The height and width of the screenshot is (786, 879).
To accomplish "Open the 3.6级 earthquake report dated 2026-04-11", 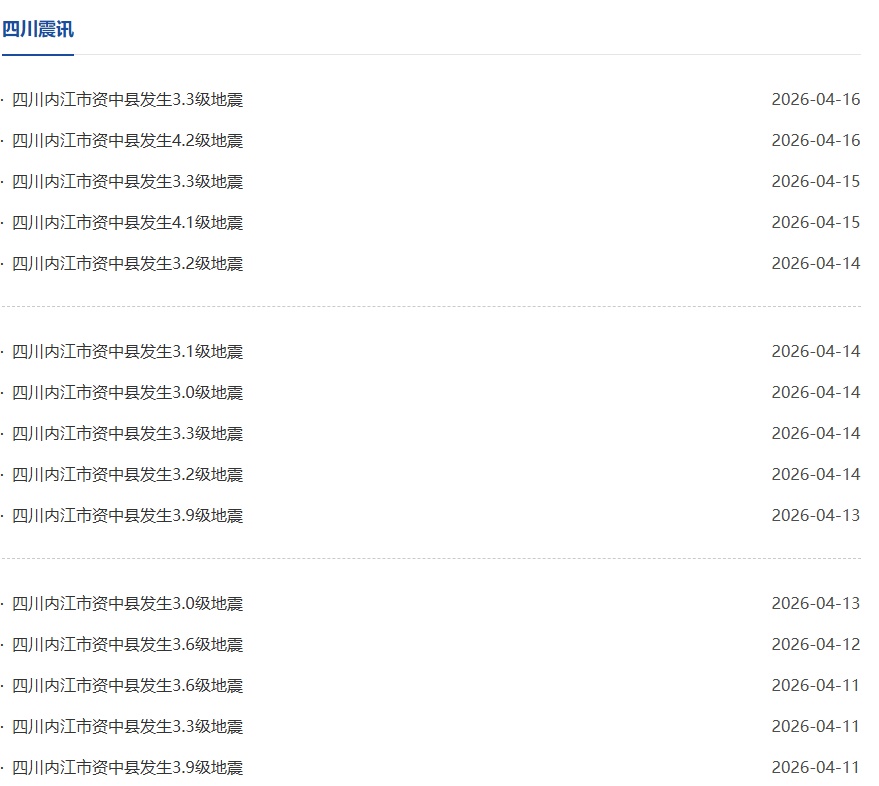I will coord(127,686).
